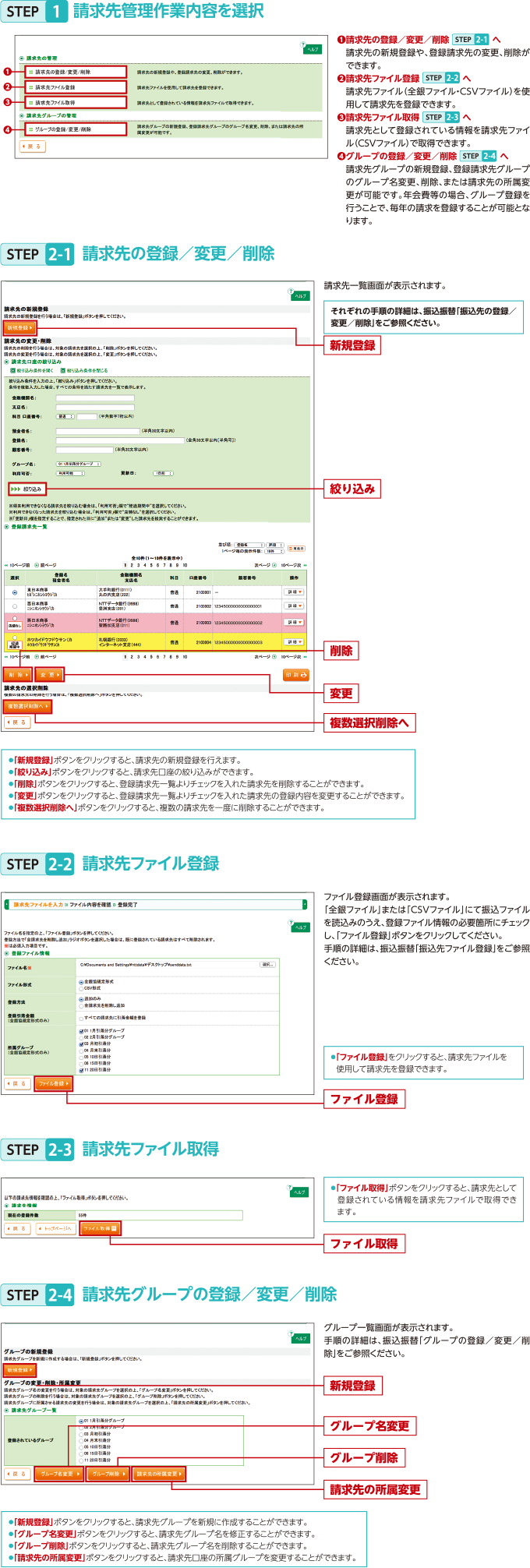Click the ファイル登録 button

(54, 1083)
